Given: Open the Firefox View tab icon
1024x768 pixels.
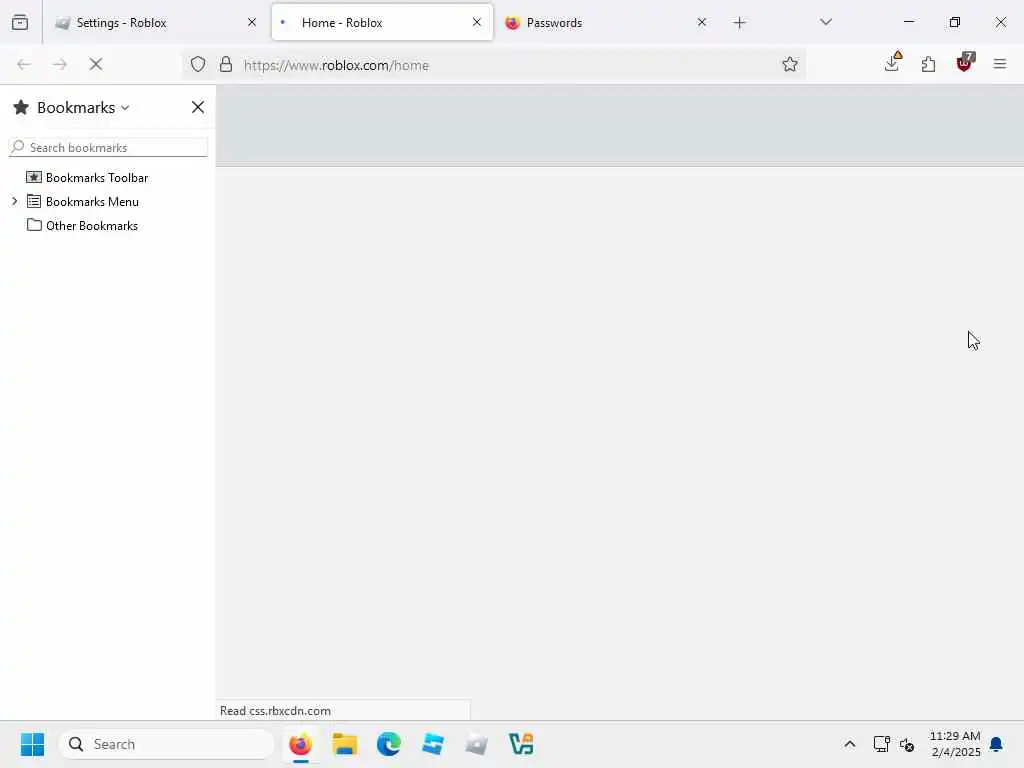Looking at the screenshot, I should (20, 23).
